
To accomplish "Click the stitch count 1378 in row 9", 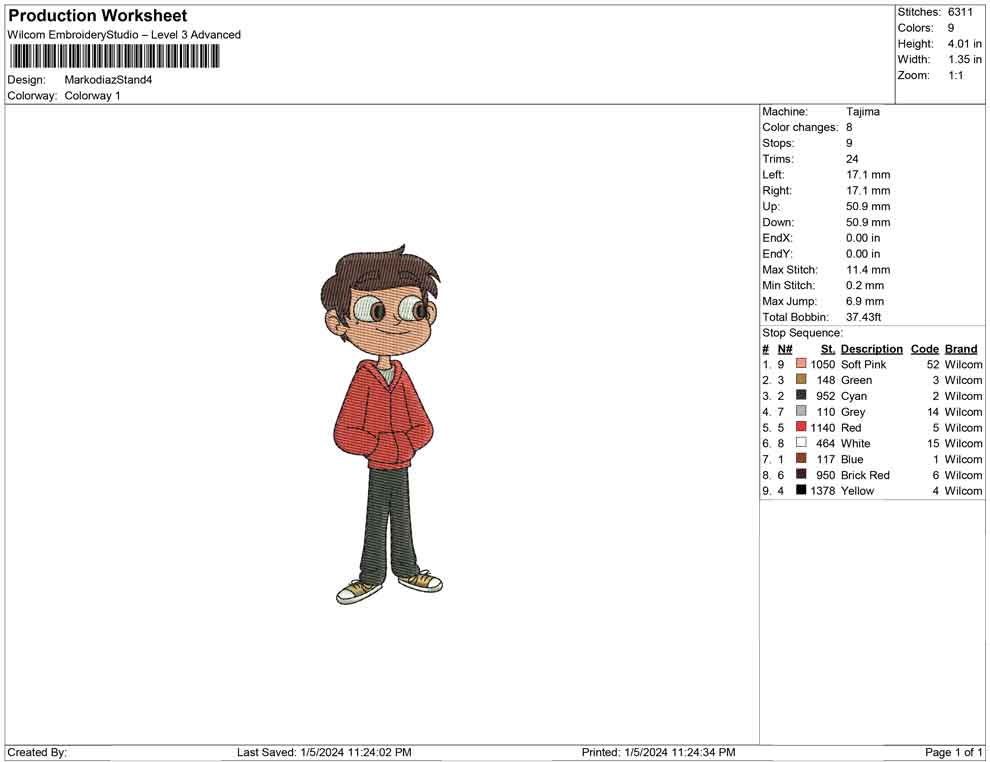I will coord(823,491).
